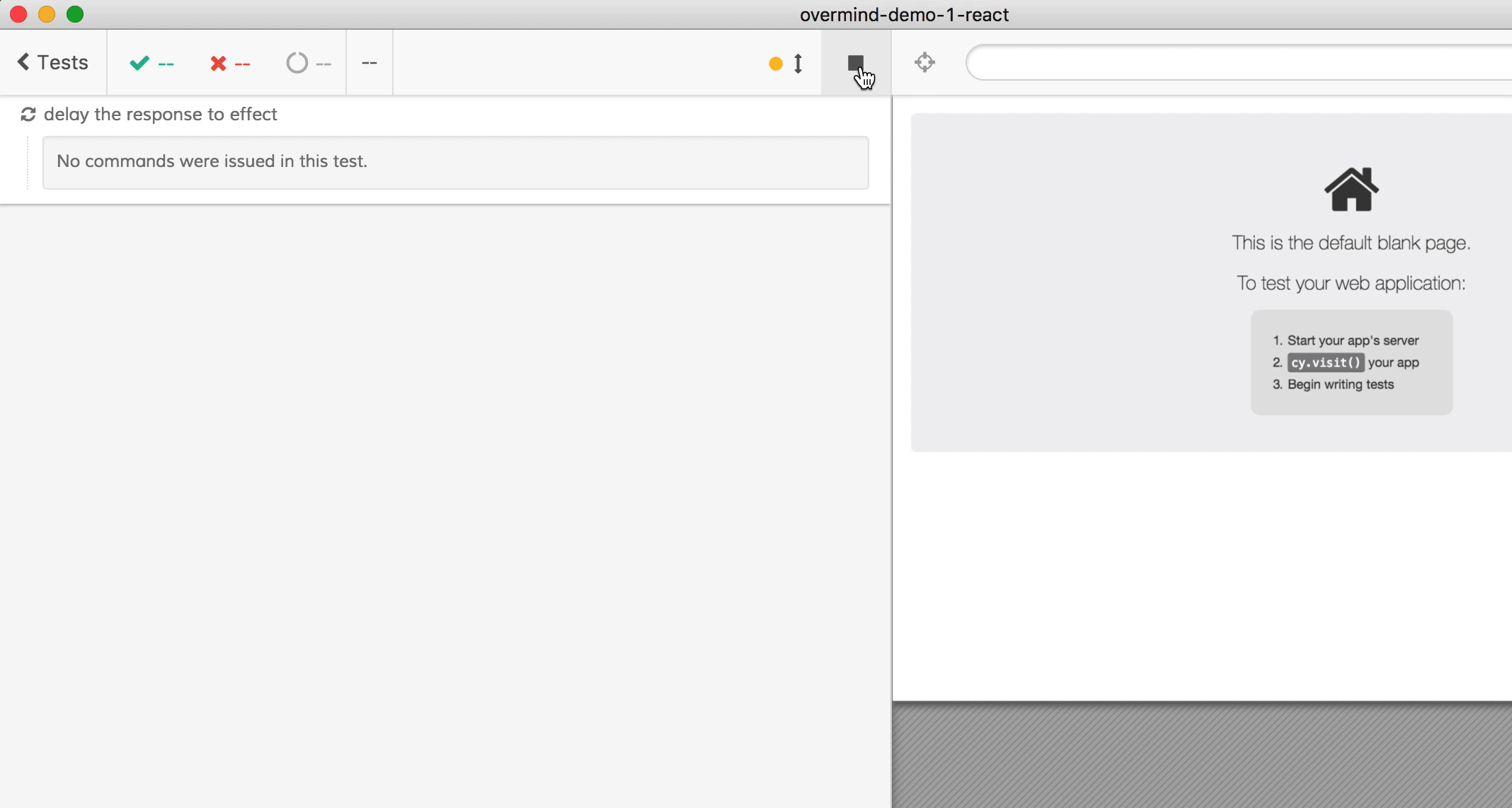
Task: Click the overmind-demo-1-react window title
Action: click(904, 14)
